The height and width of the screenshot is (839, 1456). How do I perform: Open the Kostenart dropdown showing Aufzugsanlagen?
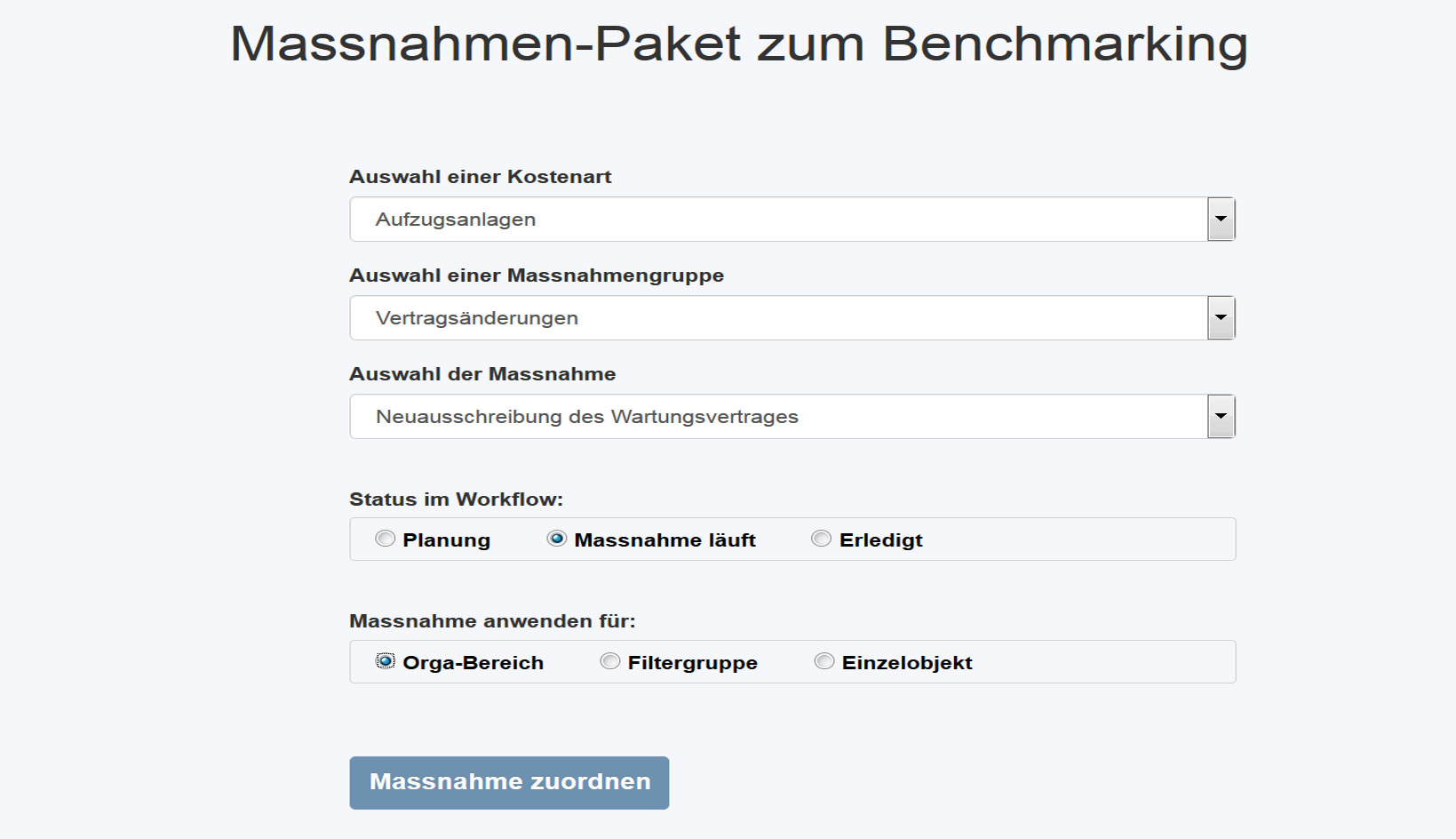[792, 220]
